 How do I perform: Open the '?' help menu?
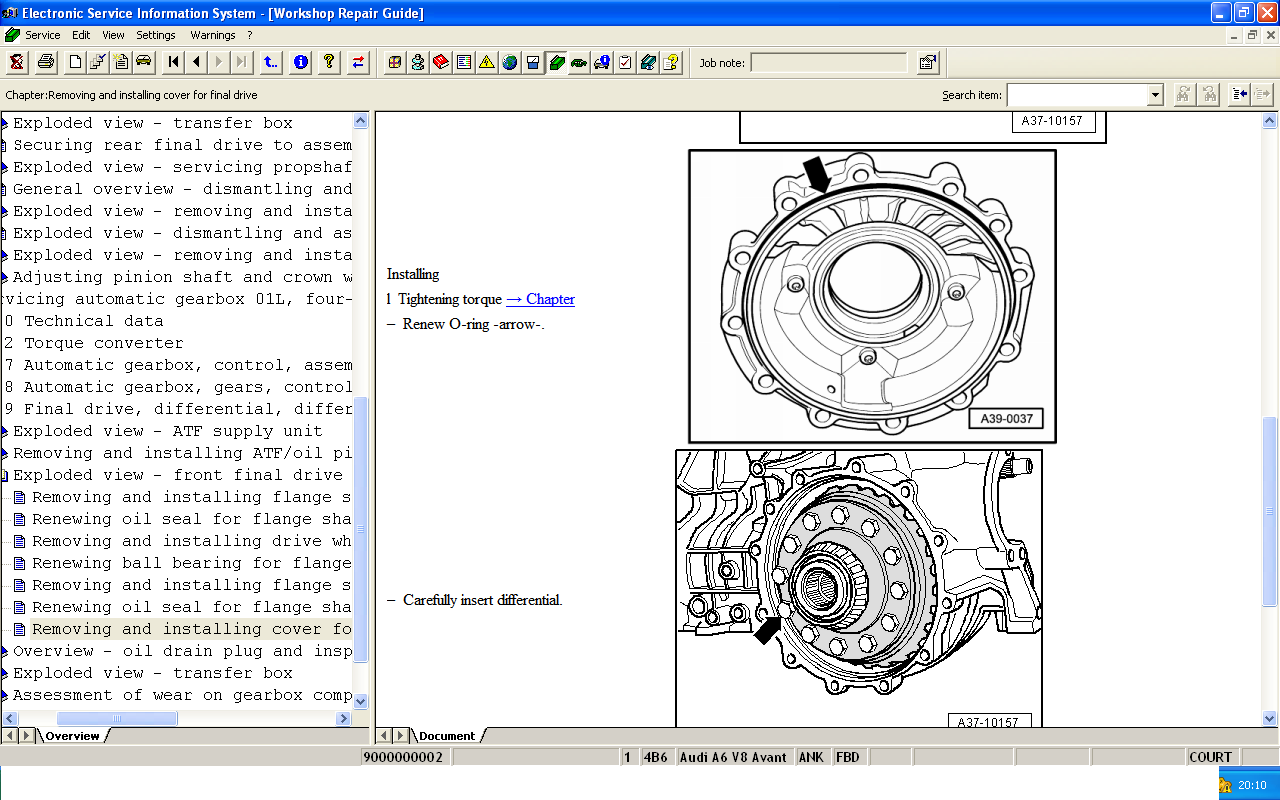coord(250,35)
